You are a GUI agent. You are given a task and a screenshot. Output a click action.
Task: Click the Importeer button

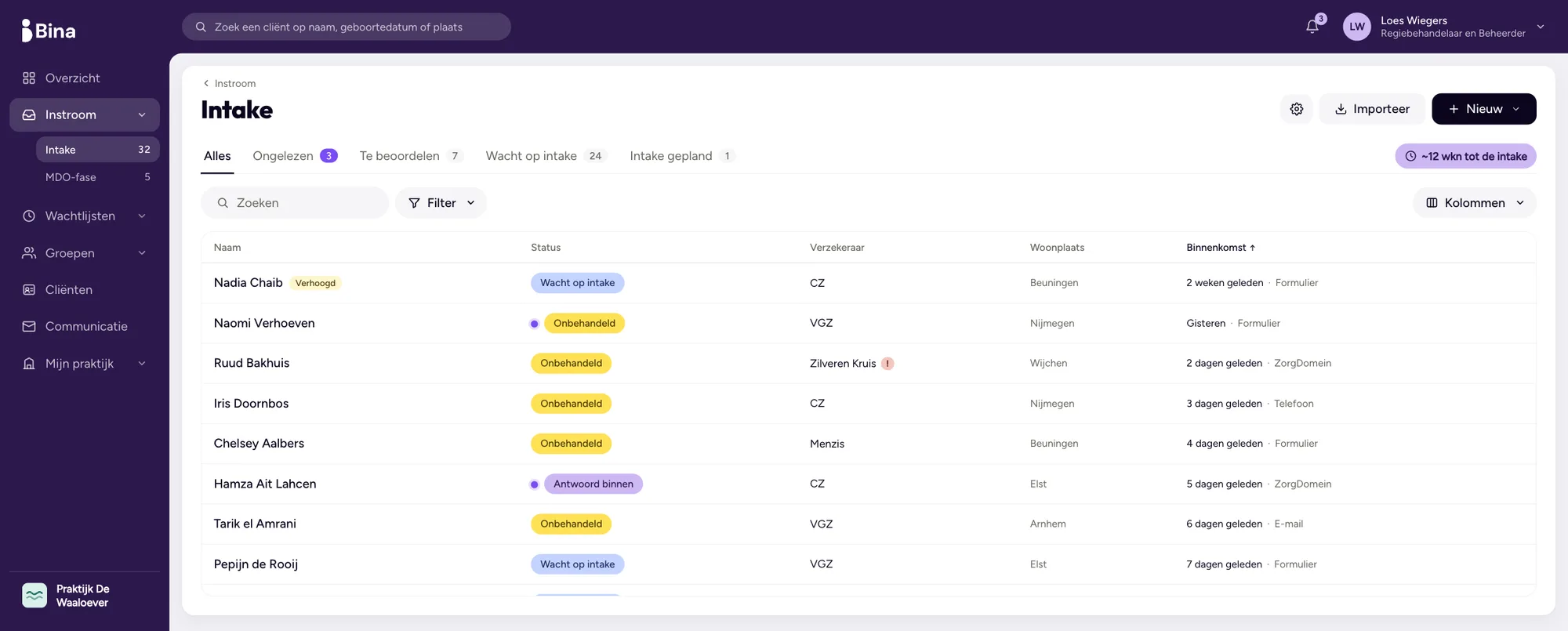point(1372,109)
